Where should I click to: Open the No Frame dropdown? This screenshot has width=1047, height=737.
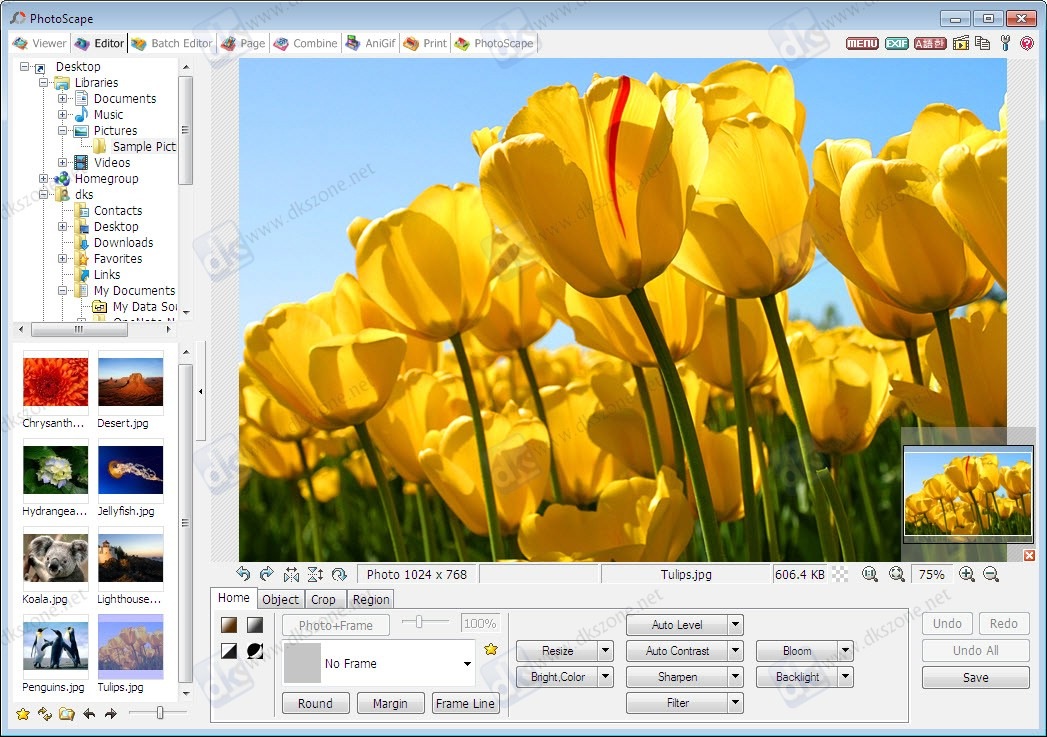[467, 664]
